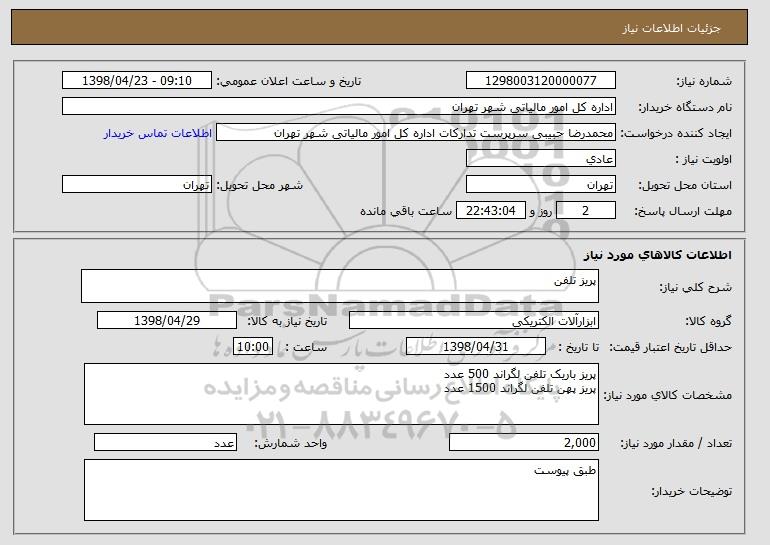This screenshot has height=545, width=770.
Task: Click the label تاریخ نیاز به کالا
Action: click(x=287, y=321)
